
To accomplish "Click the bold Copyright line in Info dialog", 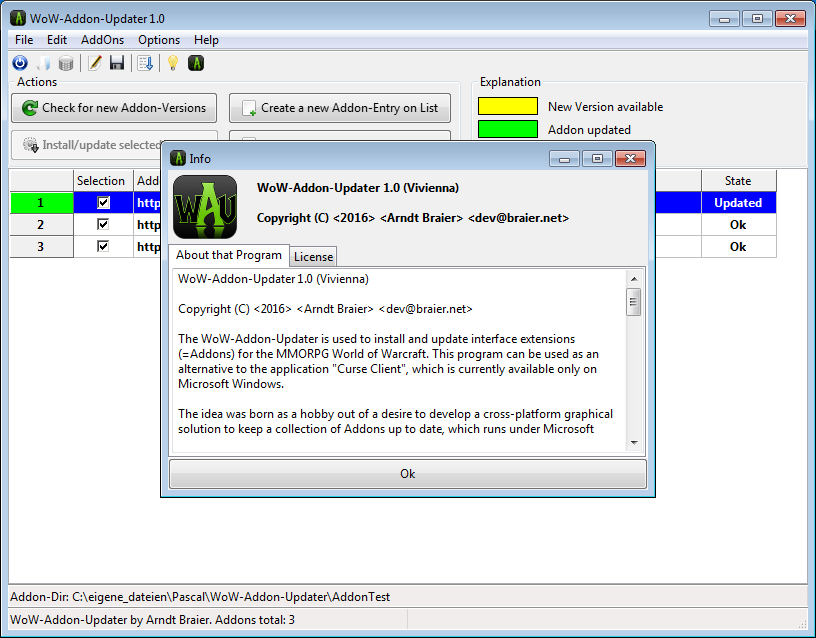I will [413, 218].
